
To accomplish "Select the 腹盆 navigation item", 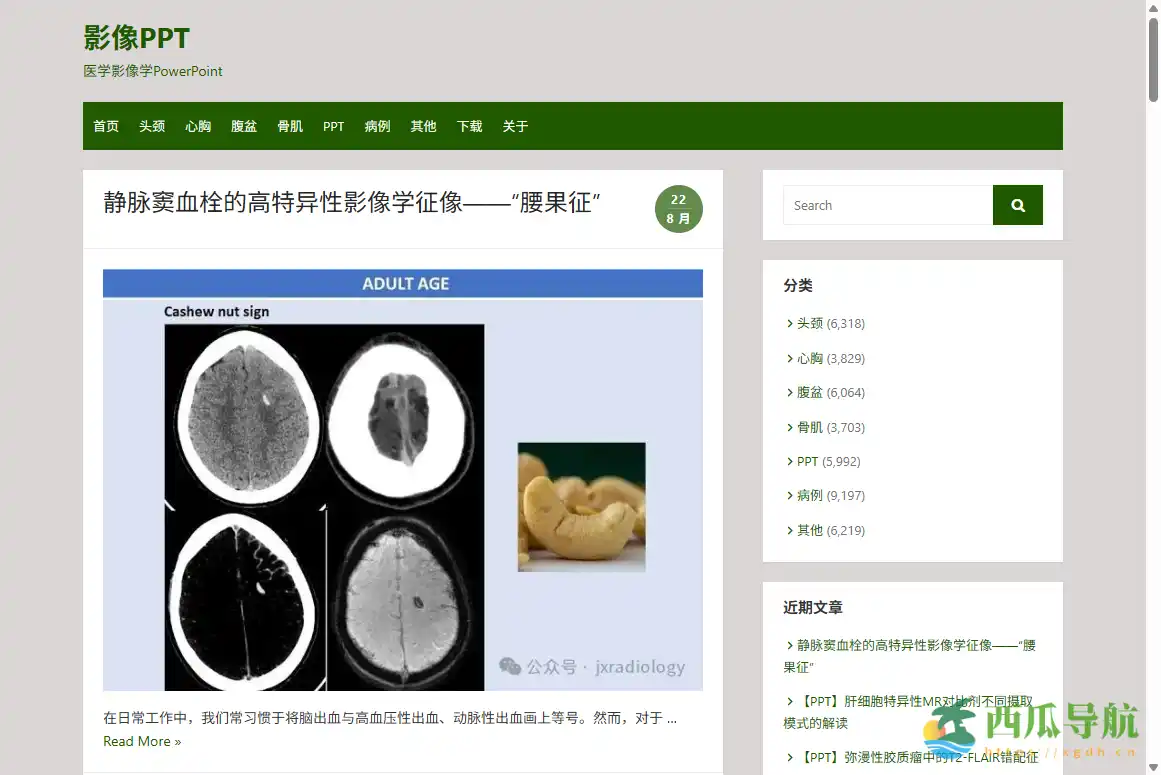I will pyautogui.click(x=243, y=126).
